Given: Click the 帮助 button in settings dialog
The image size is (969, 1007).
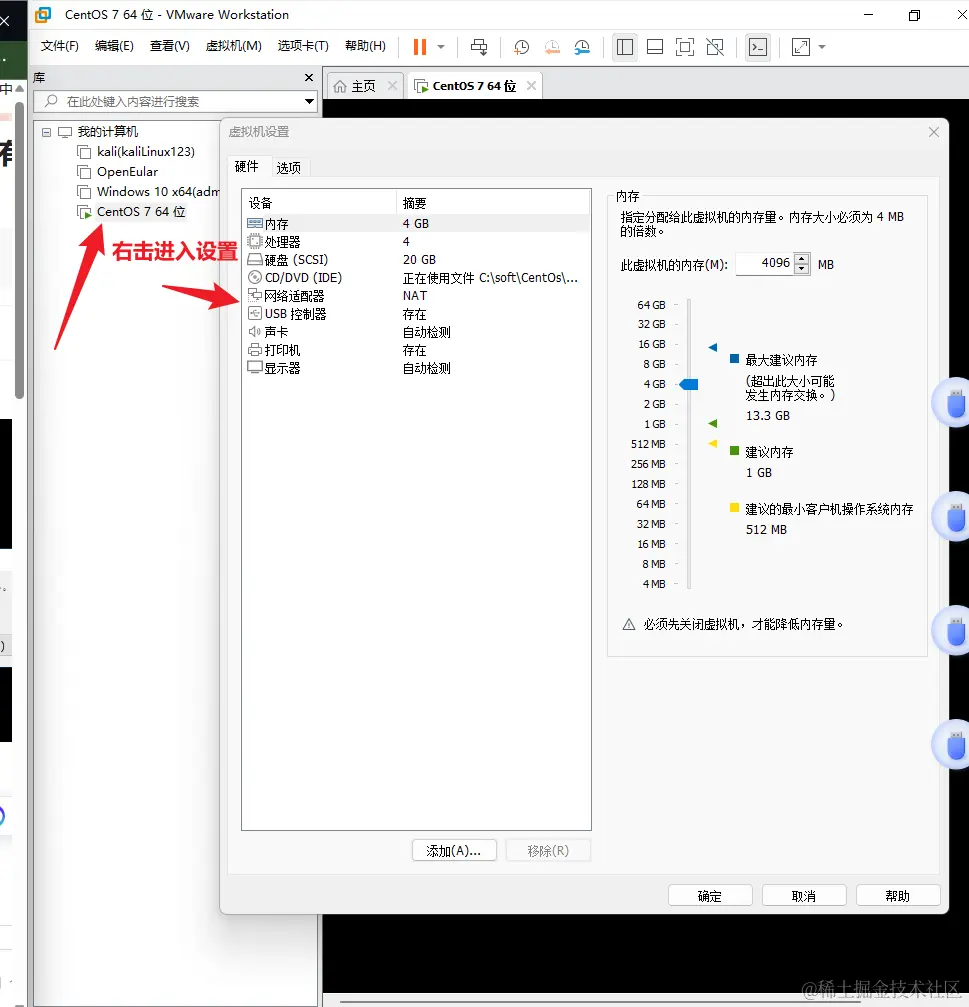Looking at the screenshot, I should [x=898, y=895].
